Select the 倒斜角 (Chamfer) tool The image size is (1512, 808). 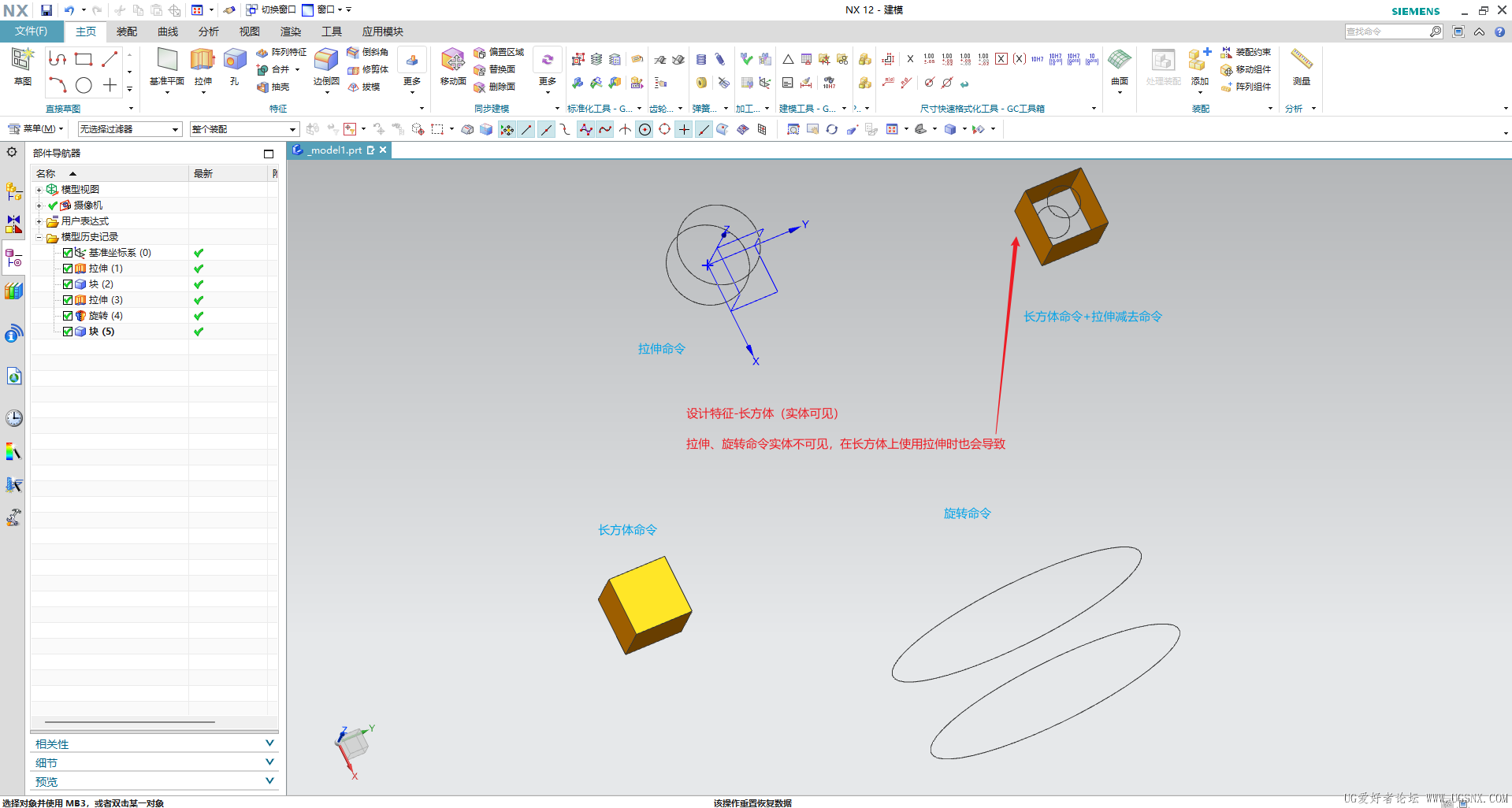(x=366, y=51)
